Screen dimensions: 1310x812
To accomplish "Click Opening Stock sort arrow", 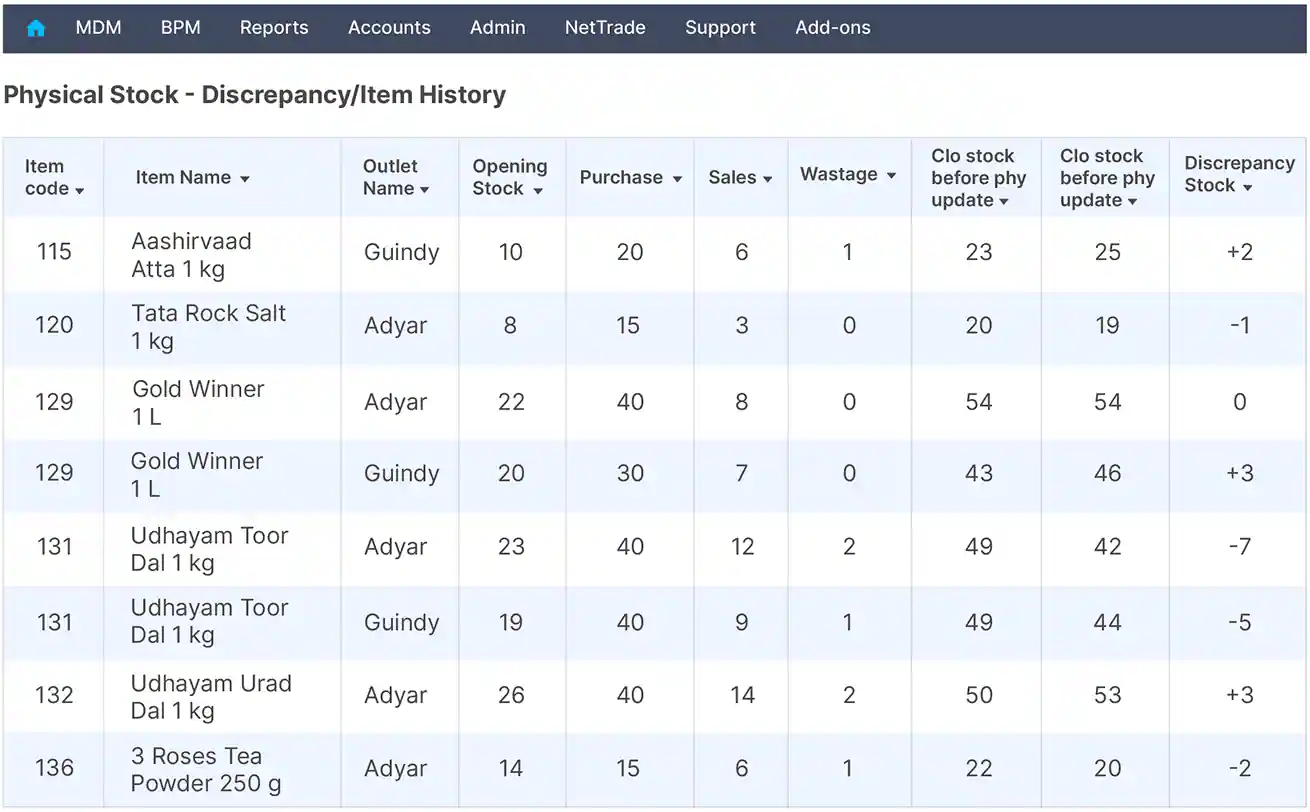I will [538, 190].
